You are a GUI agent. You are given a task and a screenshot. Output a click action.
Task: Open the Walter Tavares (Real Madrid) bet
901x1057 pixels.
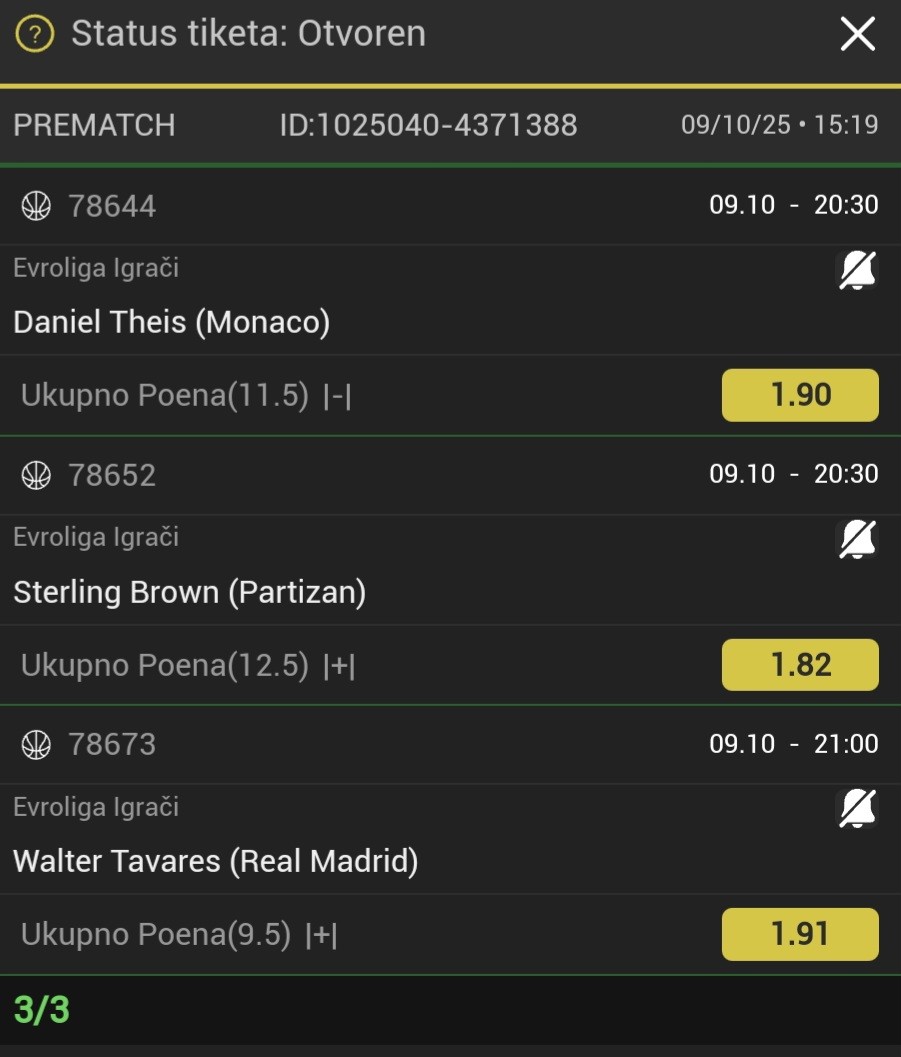pyautogui.click(x=216, y=861)
